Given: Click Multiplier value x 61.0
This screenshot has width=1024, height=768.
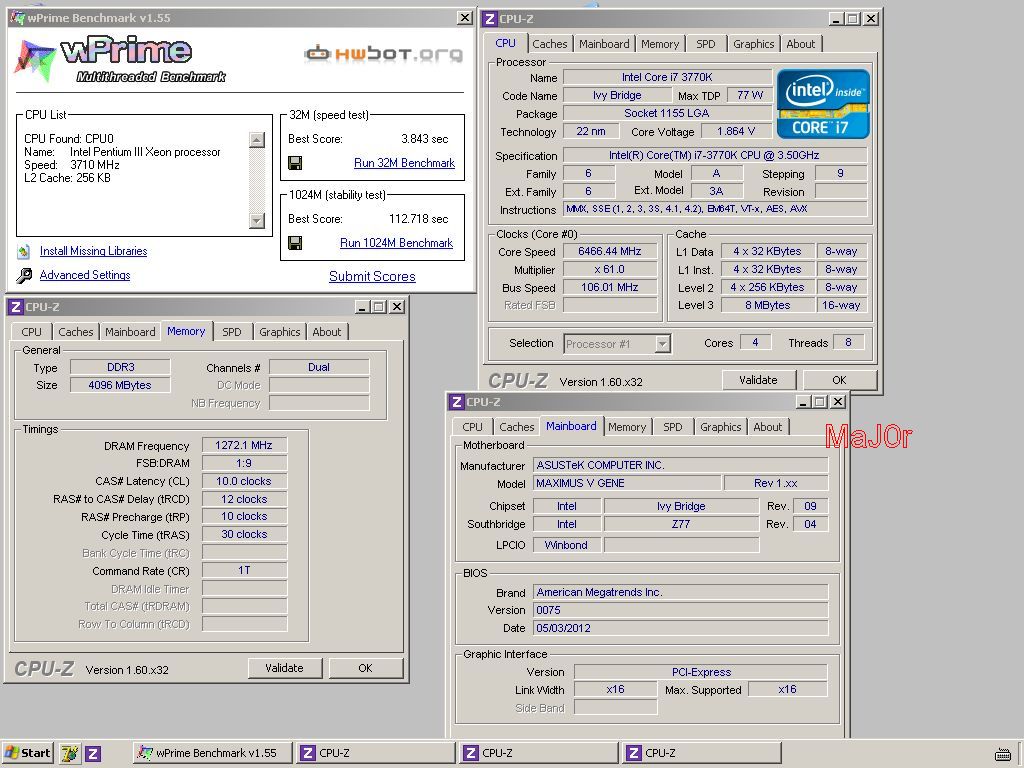Looking at the screenshot, I should click(610, 270).
